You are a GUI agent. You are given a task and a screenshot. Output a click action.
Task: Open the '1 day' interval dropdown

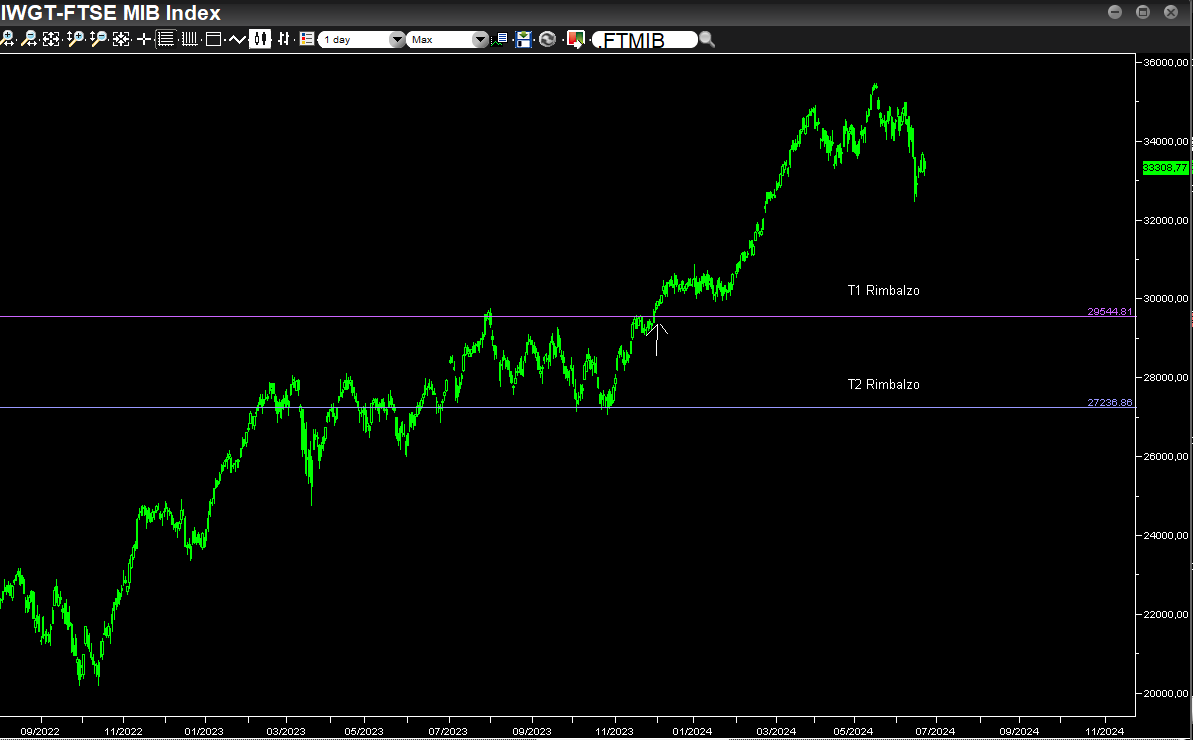pyautogui.click(x=362, y=40)
